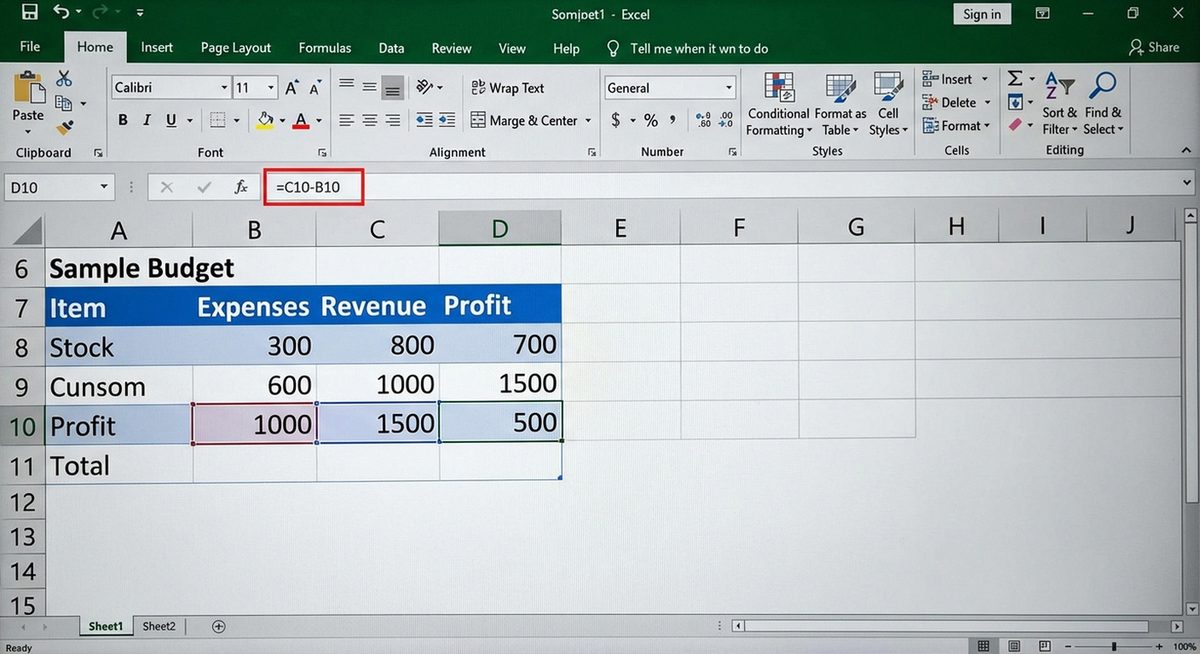Apply bold formatting with the Bold icon

(122, 119)
